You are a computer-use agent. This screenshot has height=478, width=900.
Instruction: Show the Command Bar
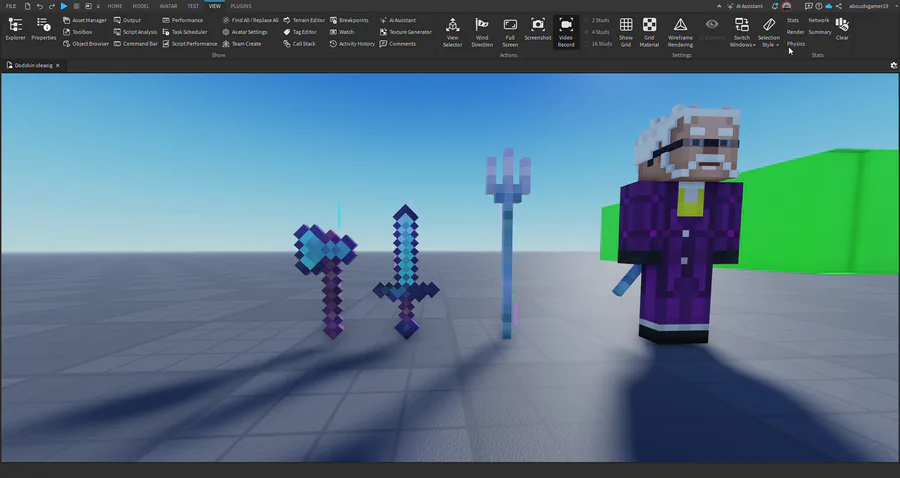tap(135, 44)
